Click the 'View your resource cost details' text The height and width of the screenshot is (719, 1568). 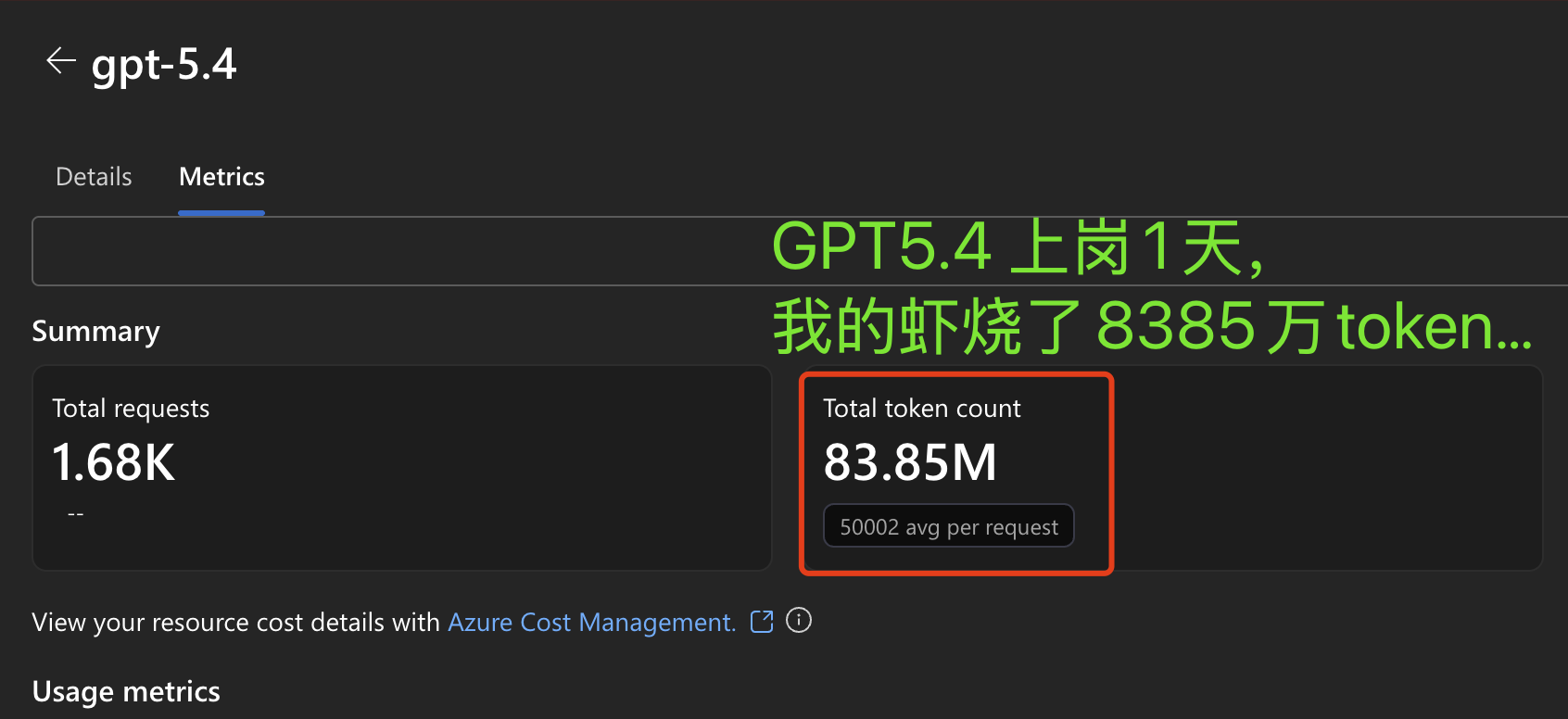tap(235, 623)
